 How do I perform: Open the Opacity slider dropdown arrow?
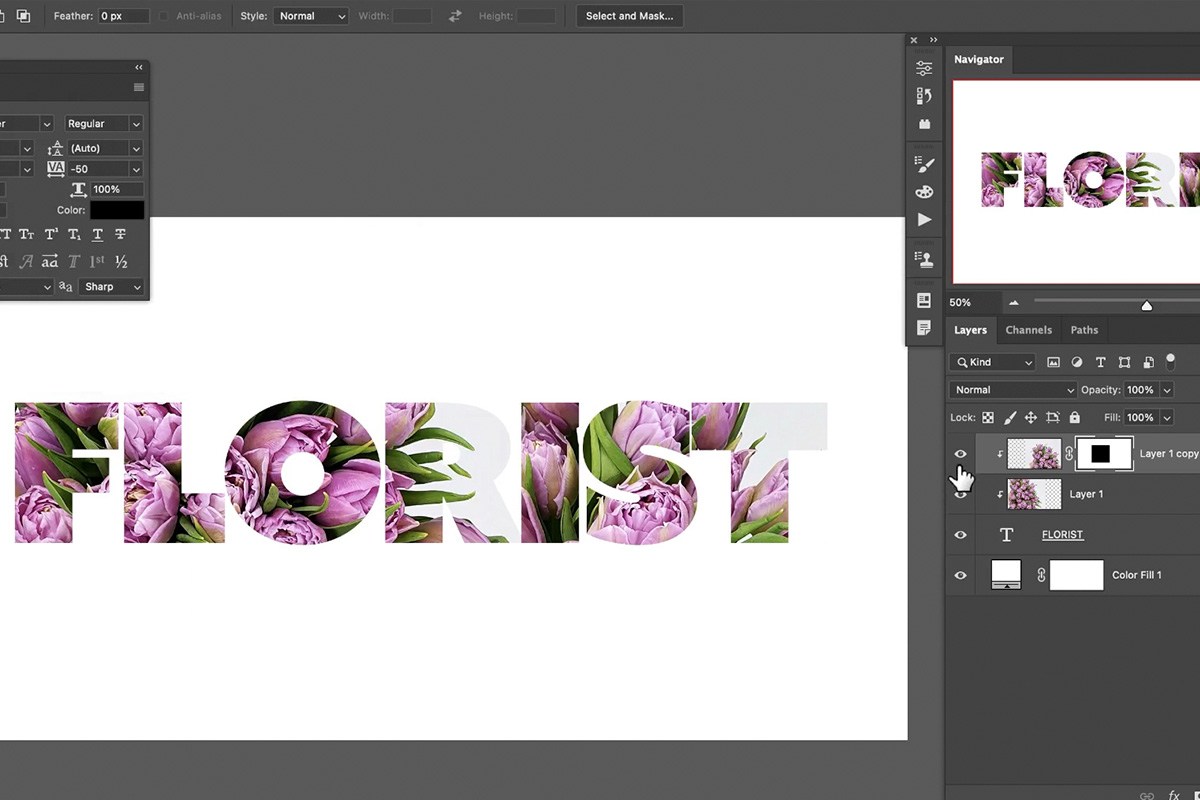[1166, 390]
